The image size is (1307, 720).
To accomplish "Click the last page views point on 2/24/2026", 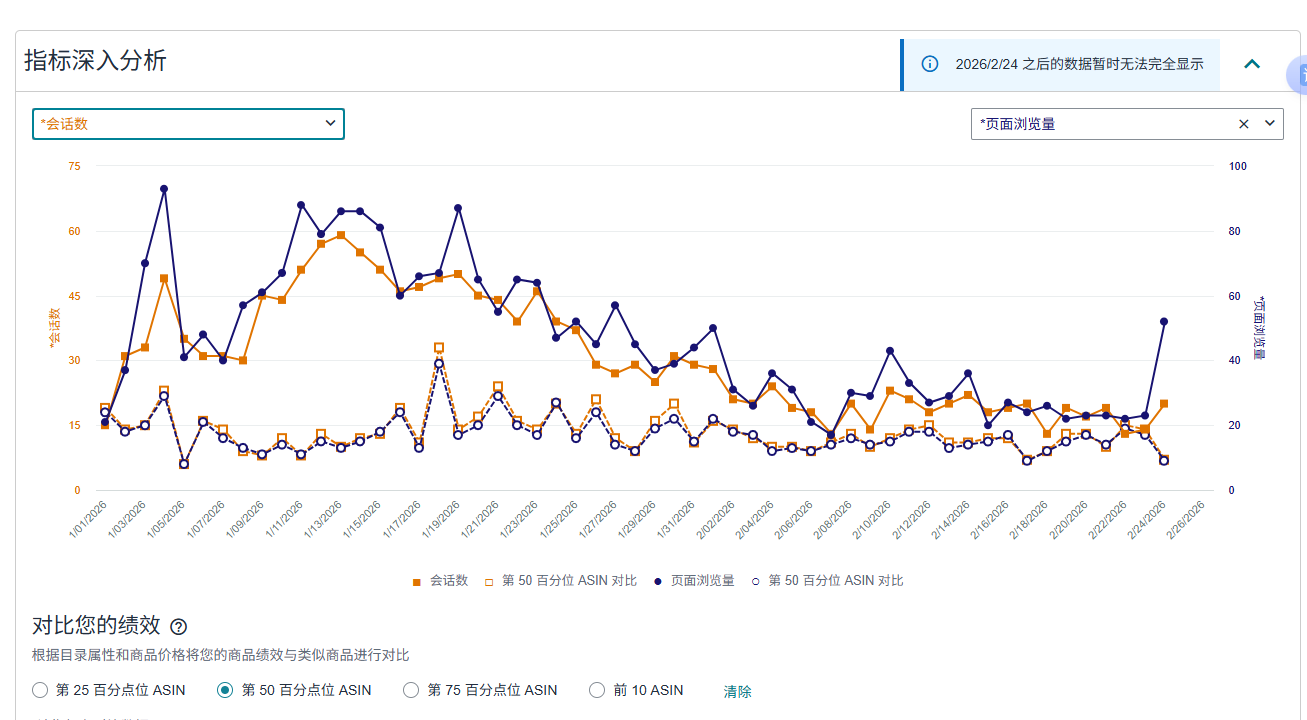I will coord(1164,322).
